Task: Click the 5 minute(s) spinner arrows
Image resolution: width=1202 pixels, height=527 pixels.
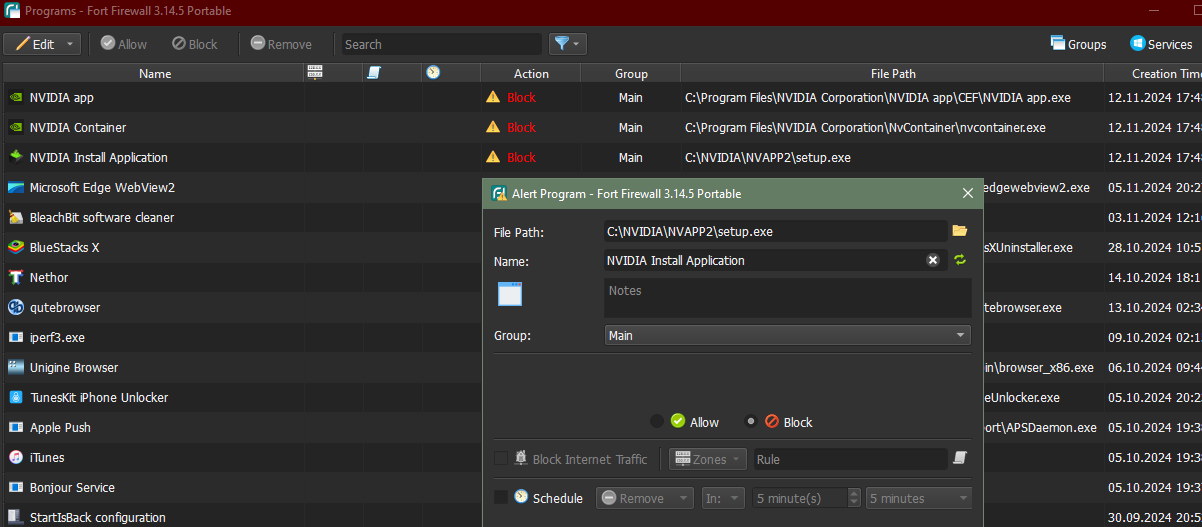Action: tap(853, 498)
